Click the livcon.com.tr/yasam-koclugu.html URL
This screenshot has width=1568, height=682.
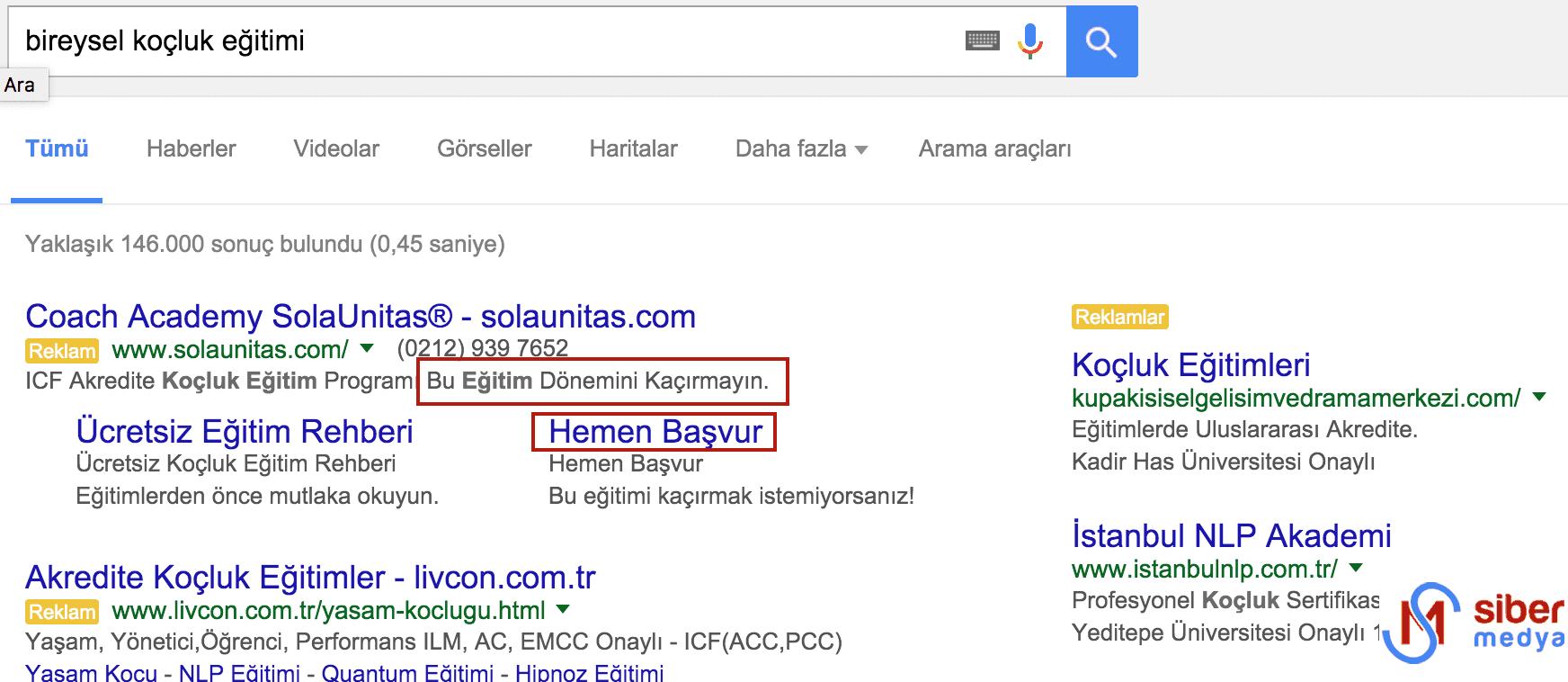coord(328,610)
